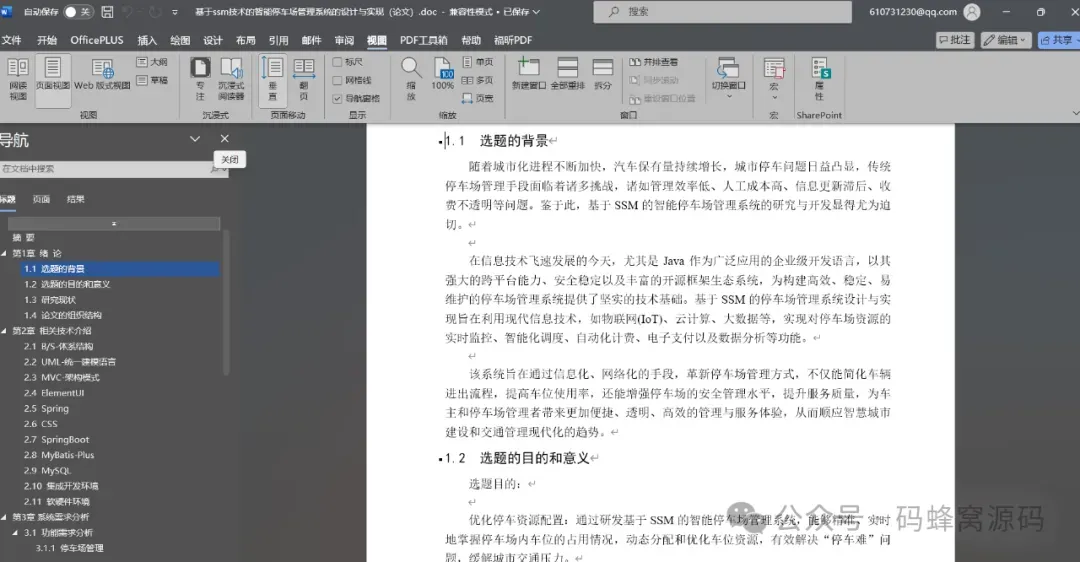The width and height of the screenshot is (1080, 562).
Task: Click the 拆分 split window icon
Action: 603,74
